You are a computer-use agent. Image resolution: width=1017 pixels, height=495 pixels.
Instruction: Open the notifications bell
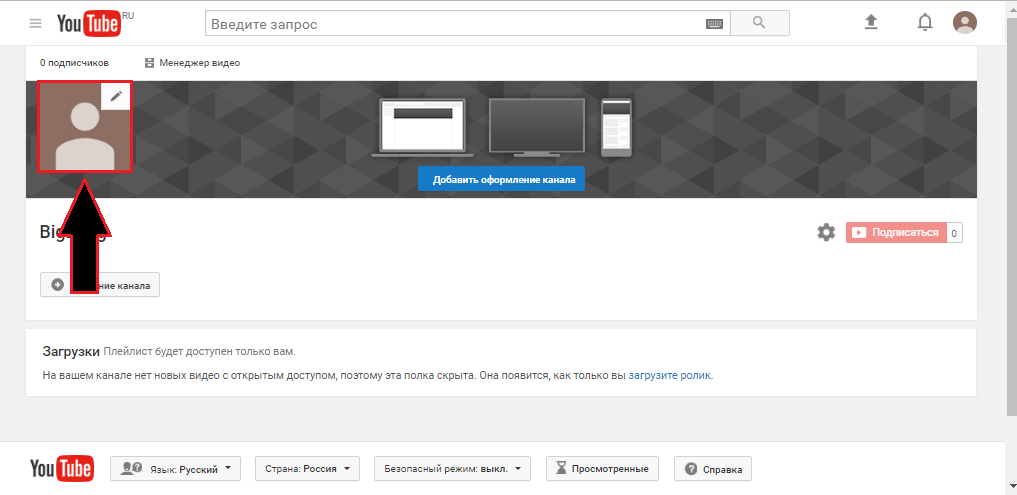pyautogui.click(x=924, y=22)
